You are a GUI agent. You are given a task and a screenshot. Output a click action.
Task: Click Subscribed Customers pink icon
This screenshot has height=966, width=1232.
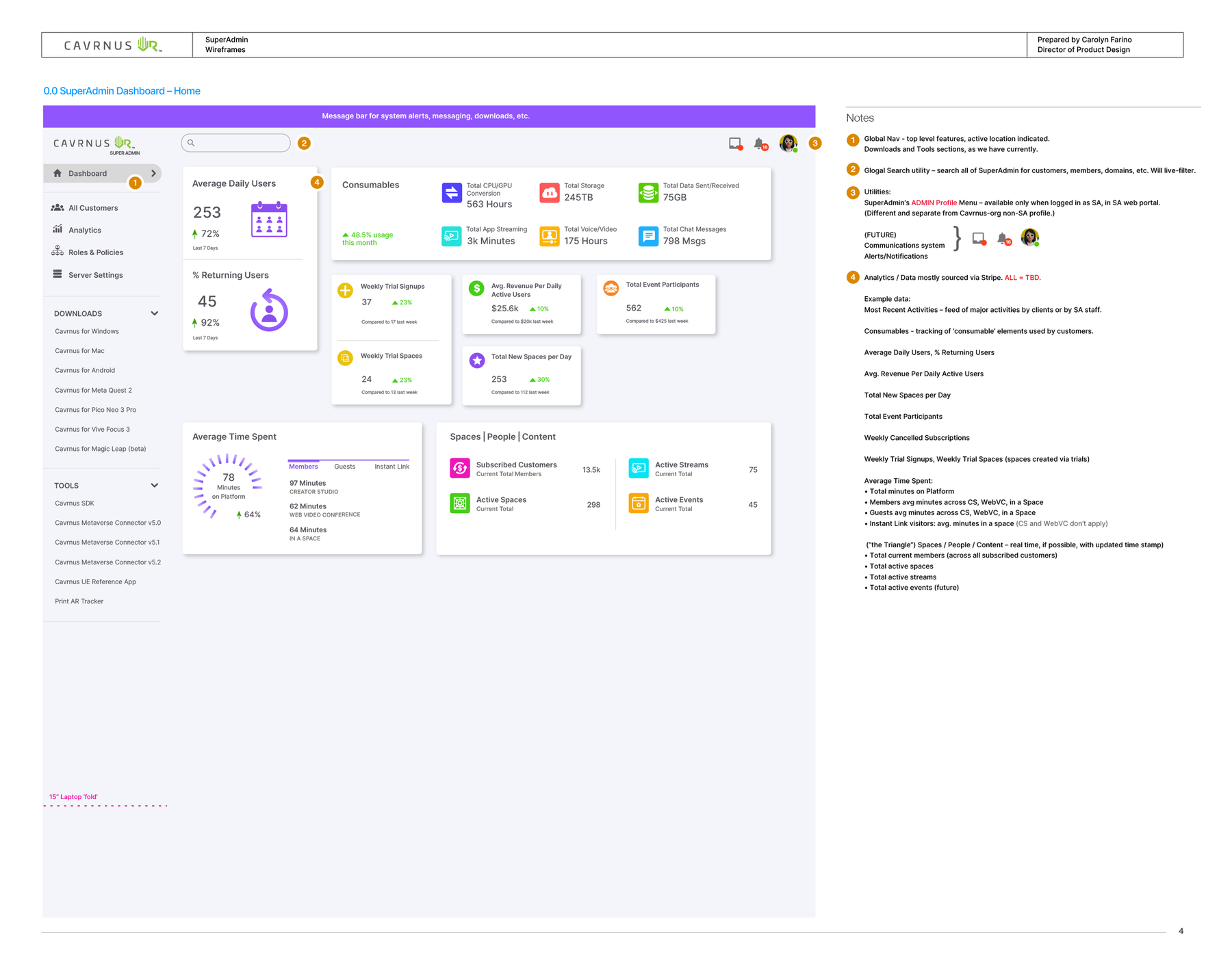tap(460, 469)
